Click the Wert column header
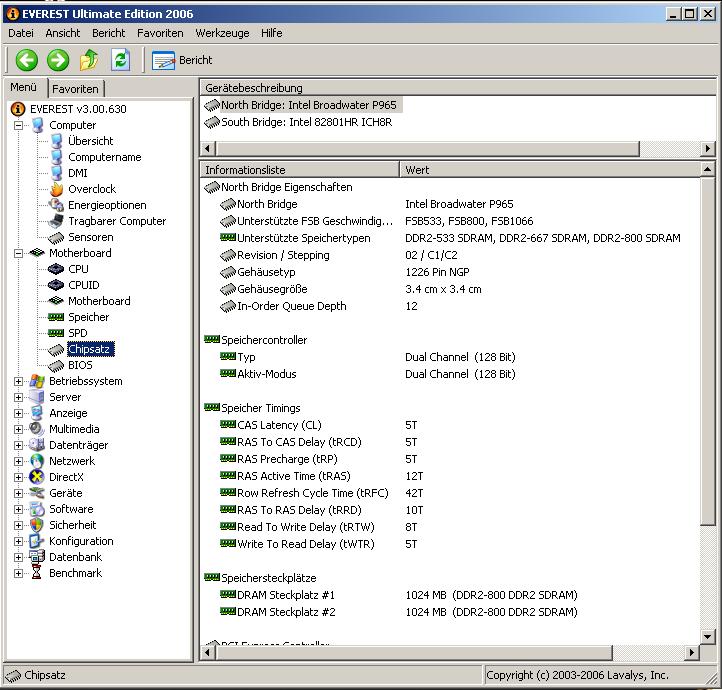 [x=549, y=170]
